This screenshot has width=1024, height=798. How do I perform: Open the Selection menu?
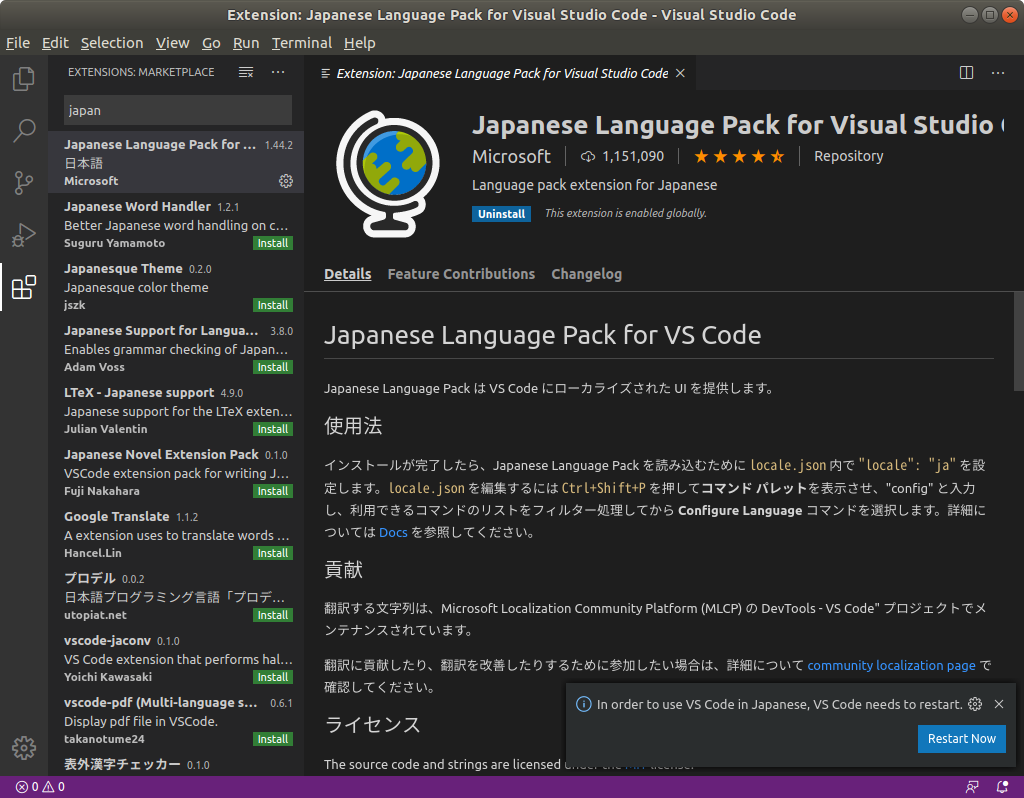(112, 43)
